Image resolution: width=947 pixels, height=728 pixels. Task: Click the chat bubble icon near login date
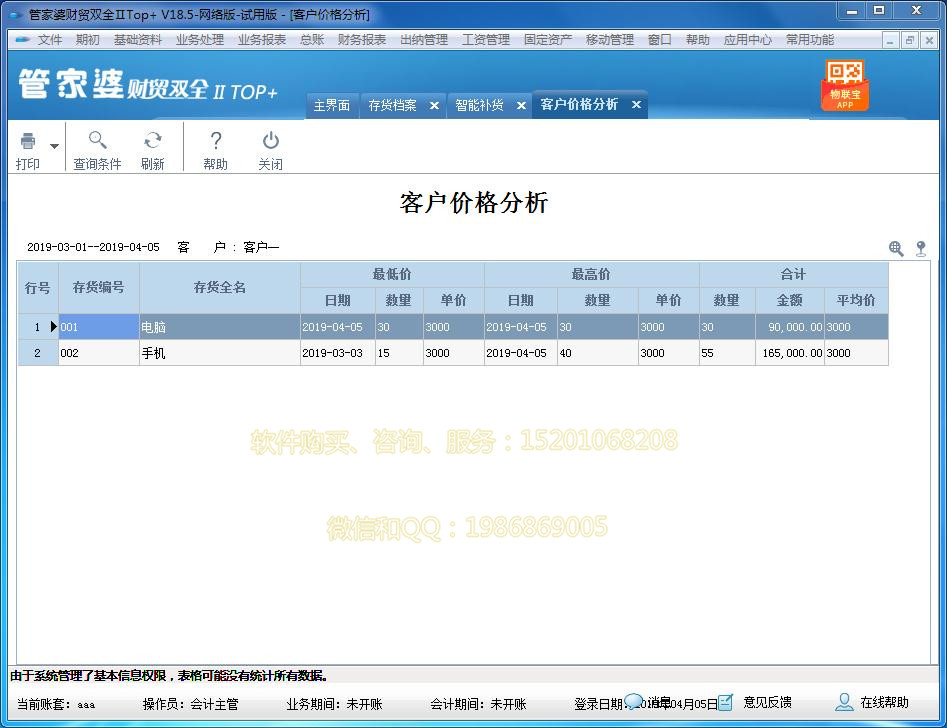tap(634, 702)
